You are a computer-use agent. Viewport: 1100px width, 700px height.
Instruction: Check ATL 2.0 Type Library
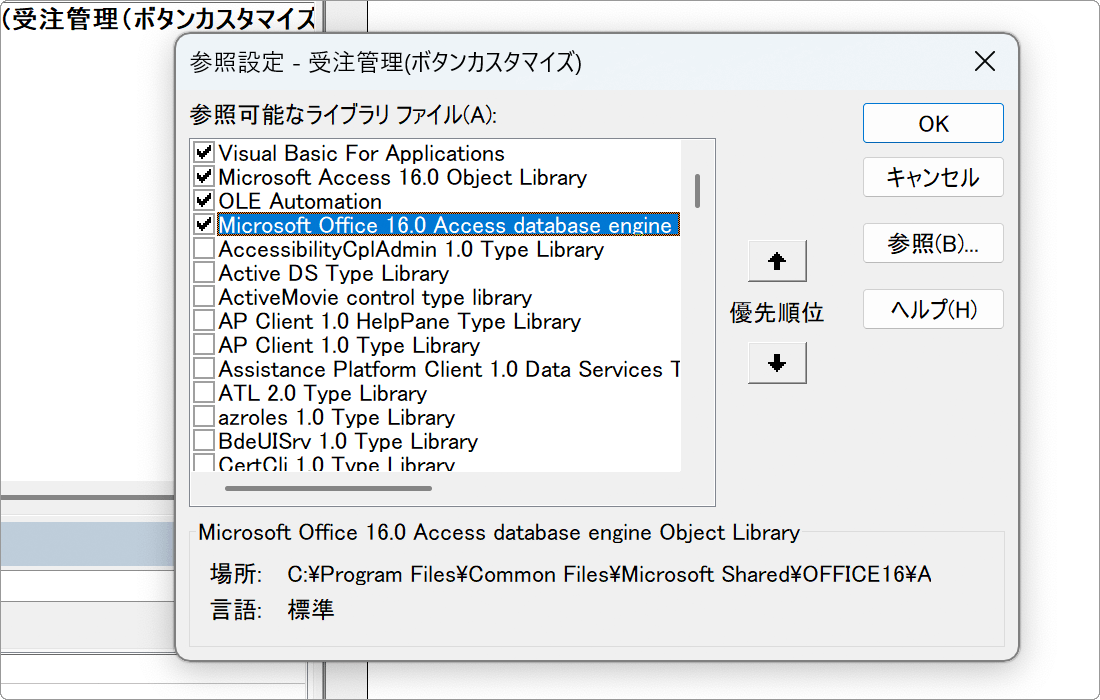tap(203, 391)
